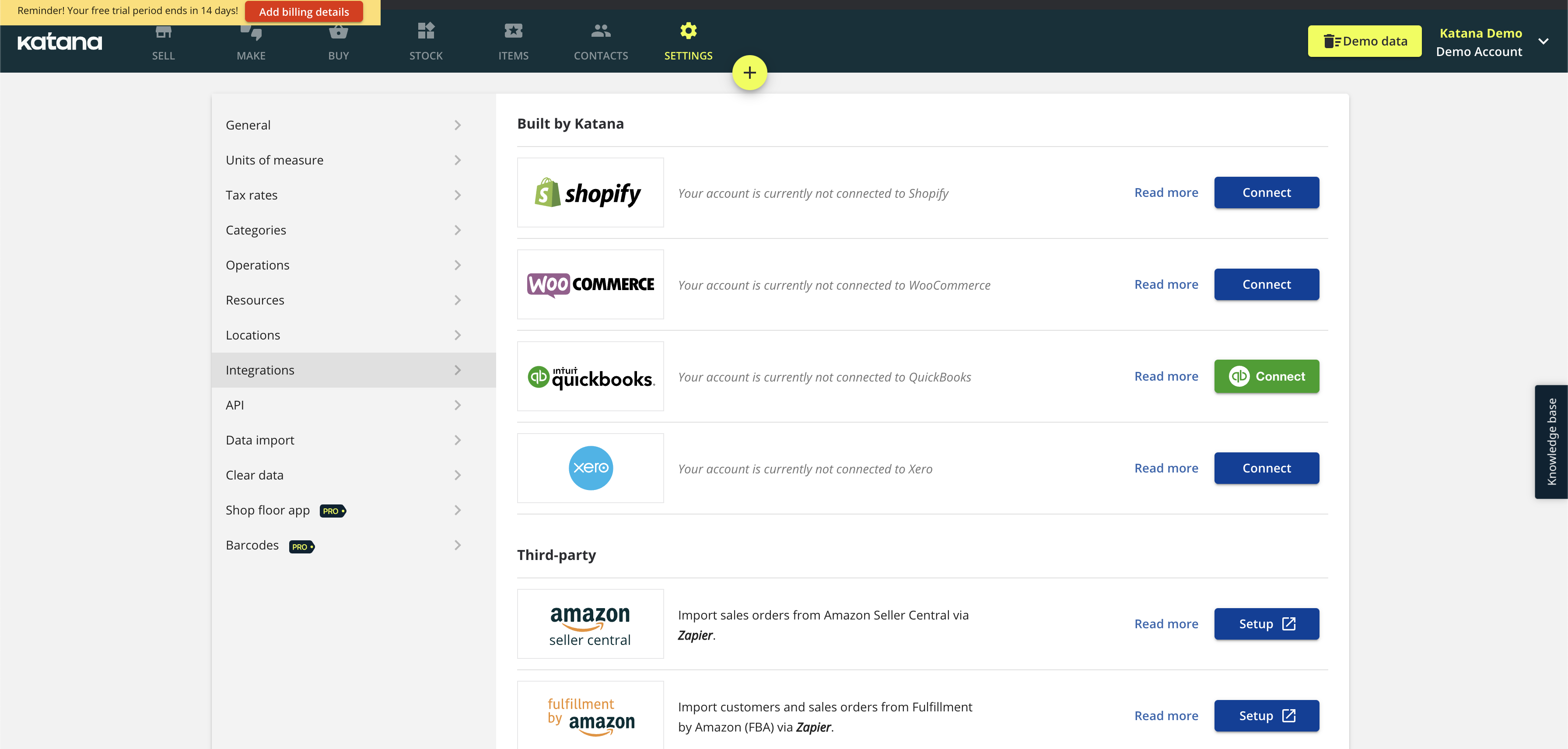Click the Settings gear icon
Image resolution: width=1568 pixels, height=749 pixels.
(689, 31)
